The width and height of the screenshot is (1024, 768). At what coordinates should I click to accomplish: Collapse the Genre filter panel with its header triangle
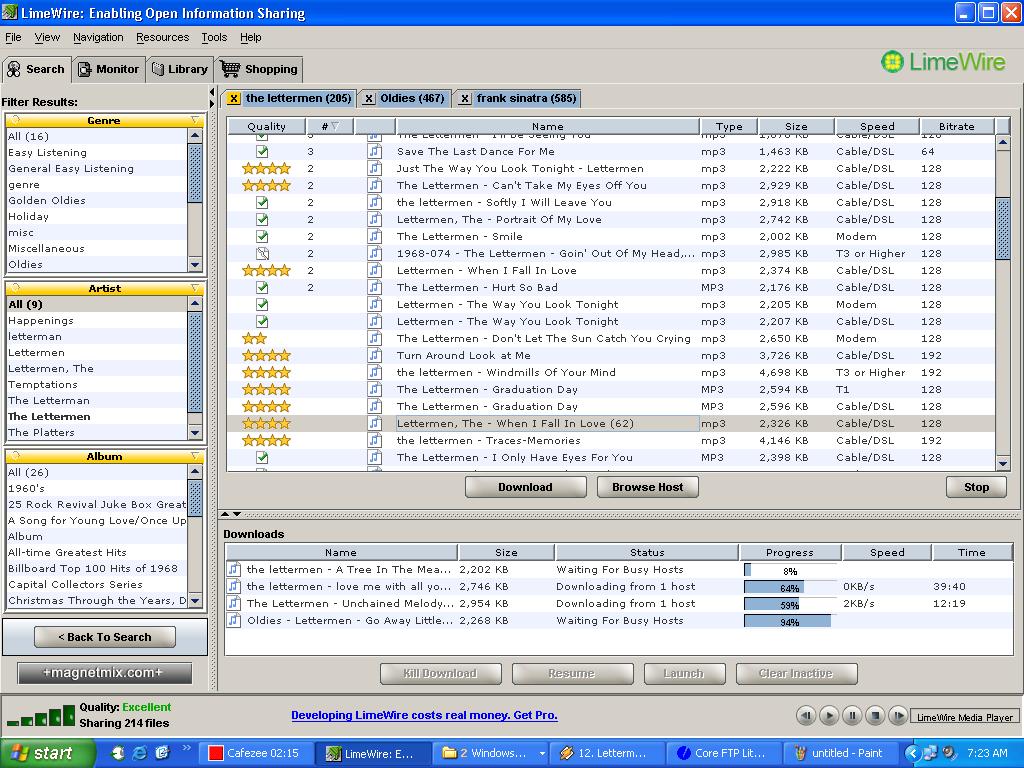tap(195, 120)
